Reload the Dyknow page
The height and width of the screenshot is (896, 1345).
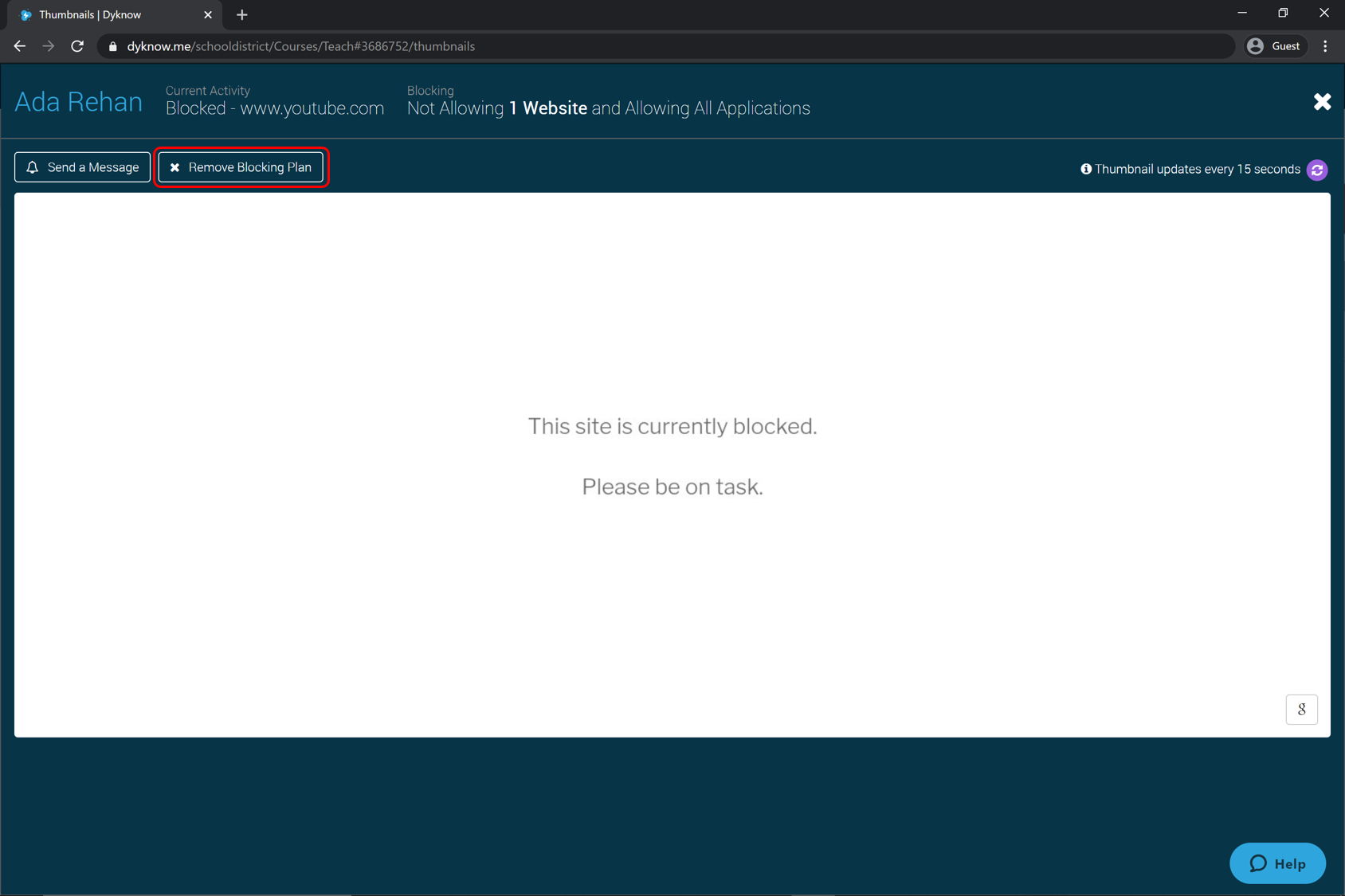(77, 46)
